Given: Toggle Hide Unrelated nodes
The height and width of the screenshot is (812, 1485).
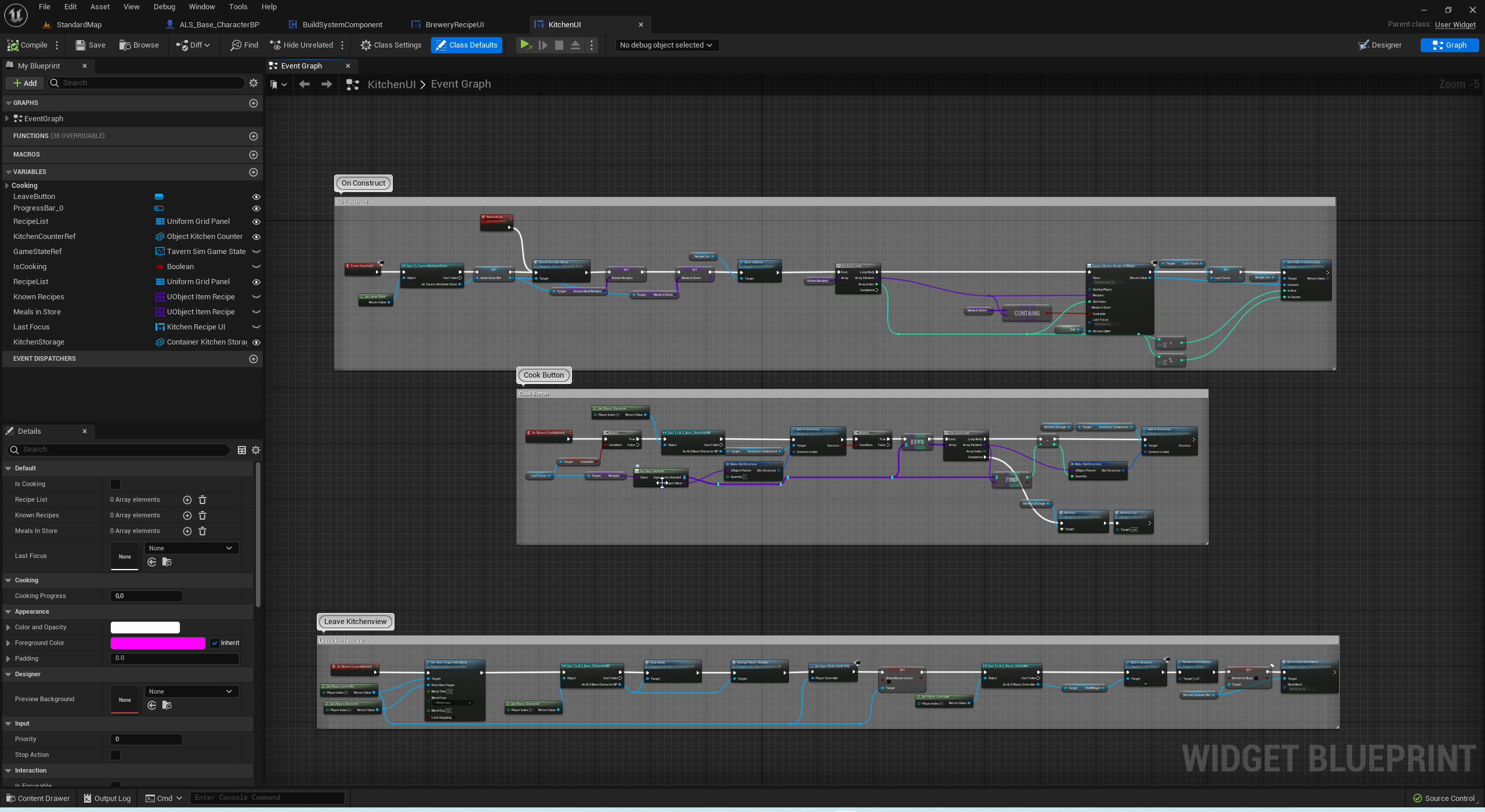Looking at the screenshot, I should pos(301,45).
